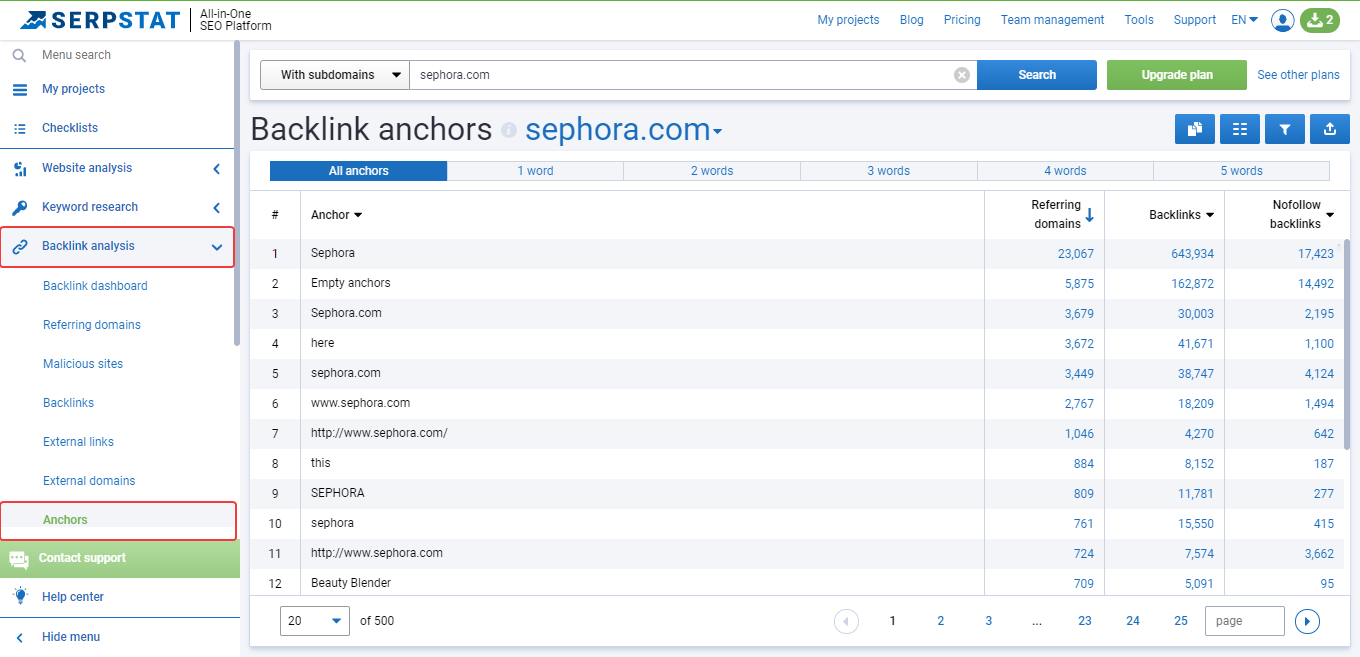Screen dimensions: 1360x657
Task: Click the blue Search button
Action: click(x=1037, y=75)
